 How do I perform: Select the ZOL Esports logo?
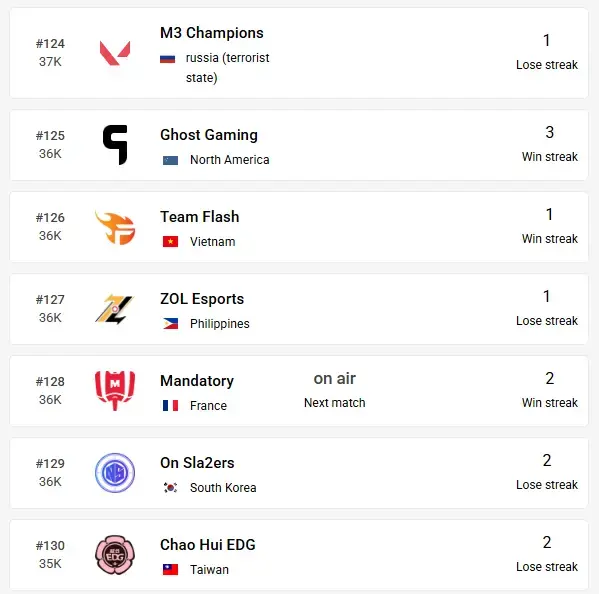tap(114, 309)
